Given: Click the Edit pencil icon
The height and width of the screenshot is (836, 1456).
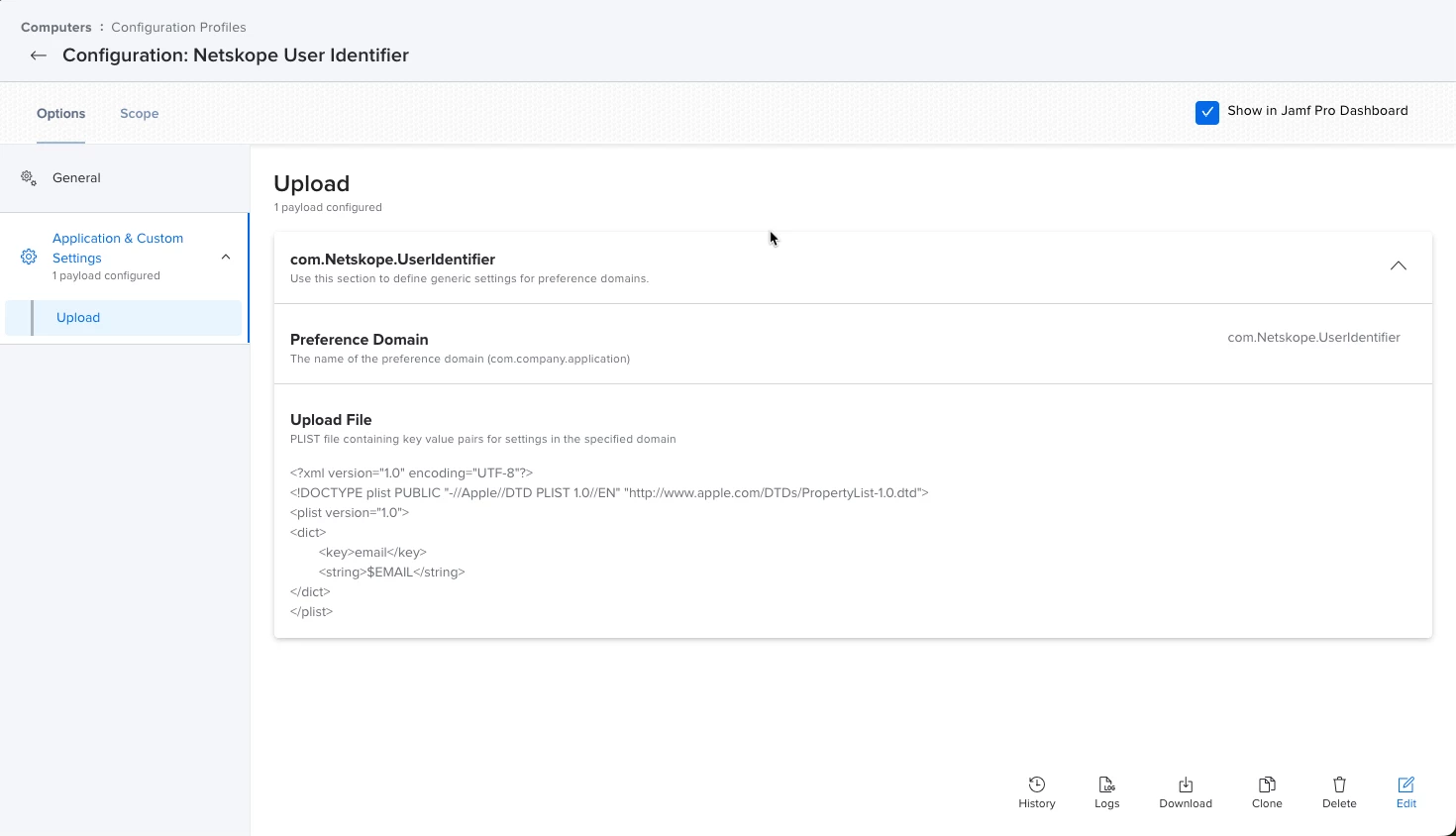Looking at the screenshot, I should click(x=1406, y=784).
